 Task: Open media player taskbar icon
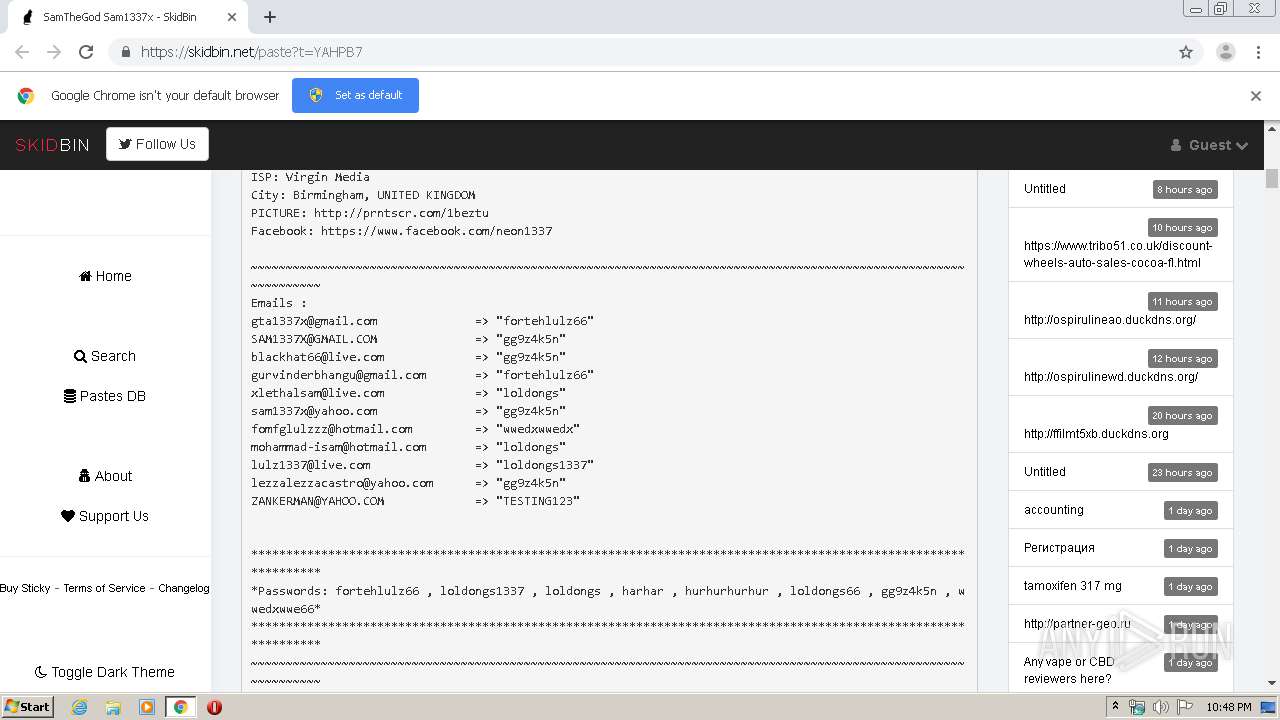point(147,707)
